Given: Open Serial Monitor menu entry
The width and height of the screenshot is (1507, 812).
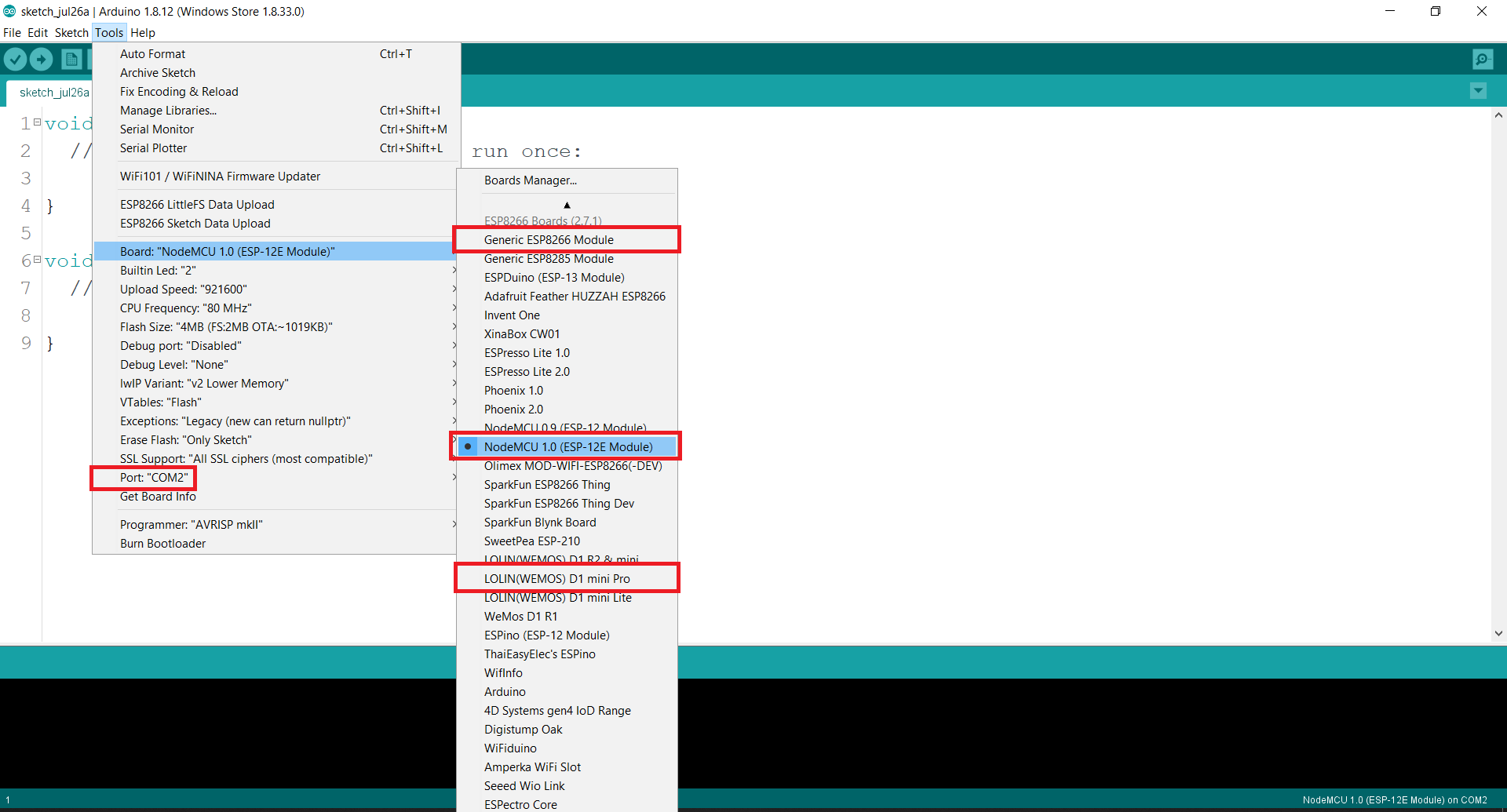Looking at the screenshot, I should click(275, 129).
